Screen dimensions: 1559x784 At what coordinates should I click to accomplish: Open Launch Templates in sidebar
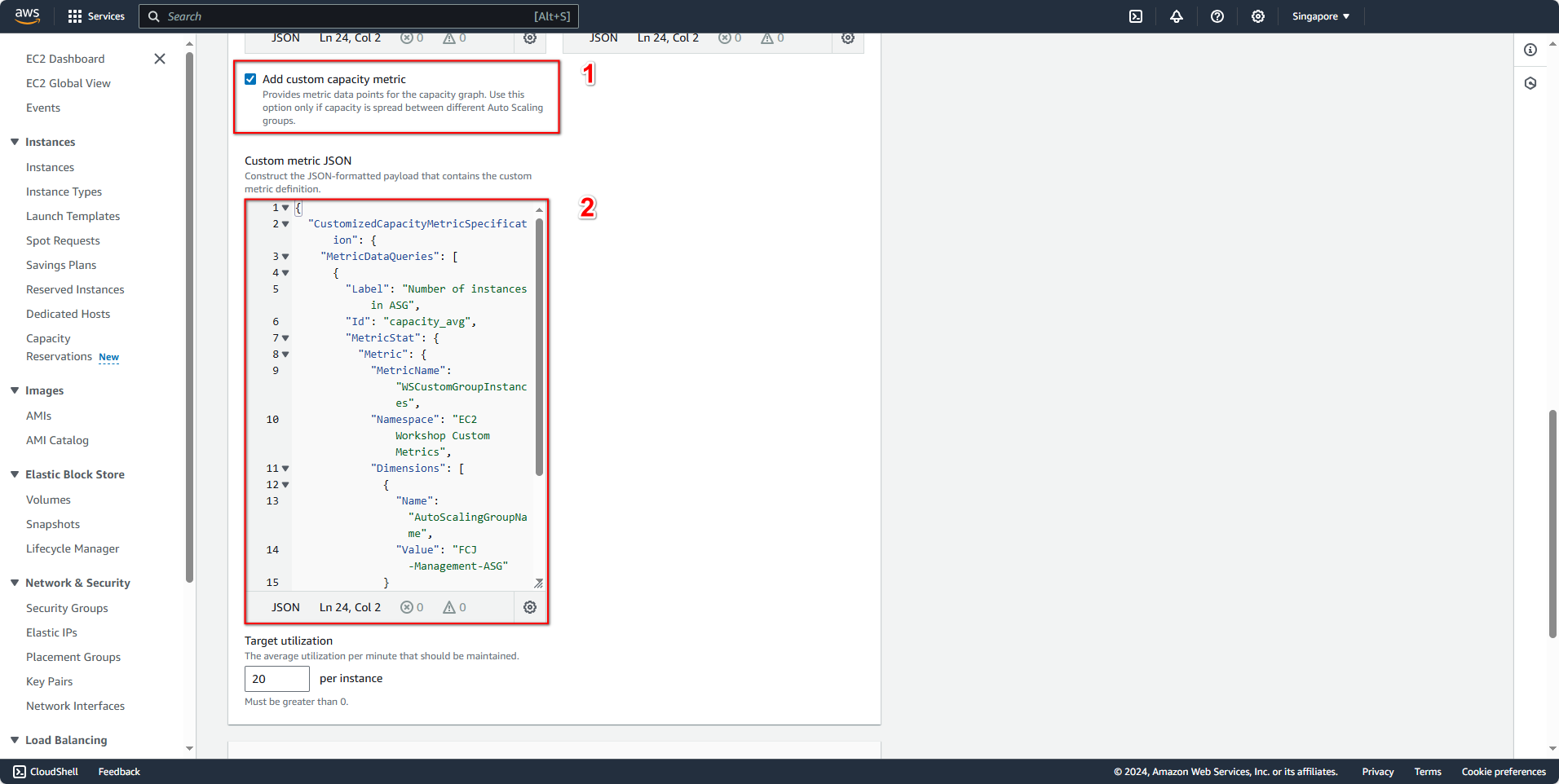click(x=73, y=216)
